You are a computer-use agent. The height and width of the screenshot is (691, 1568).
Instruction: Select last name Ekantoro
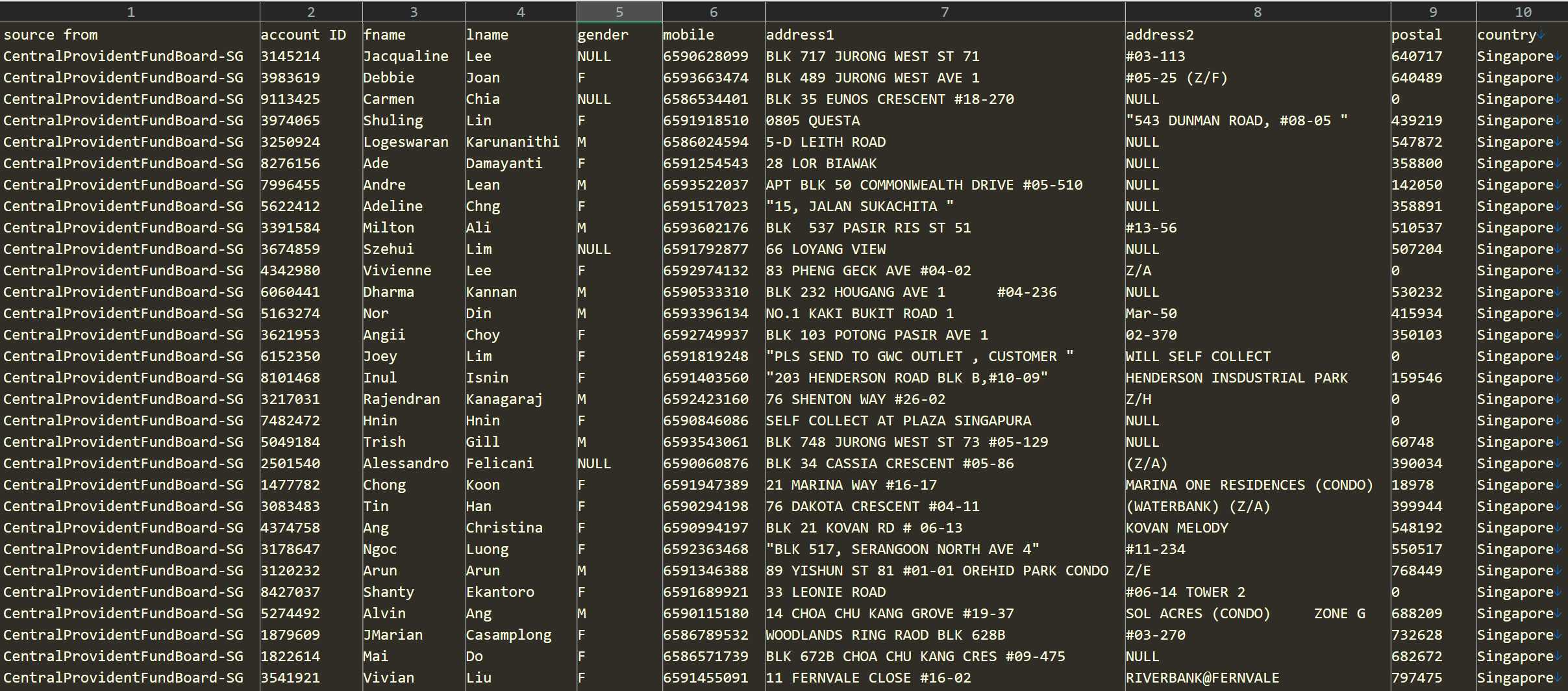click(500, 592)
